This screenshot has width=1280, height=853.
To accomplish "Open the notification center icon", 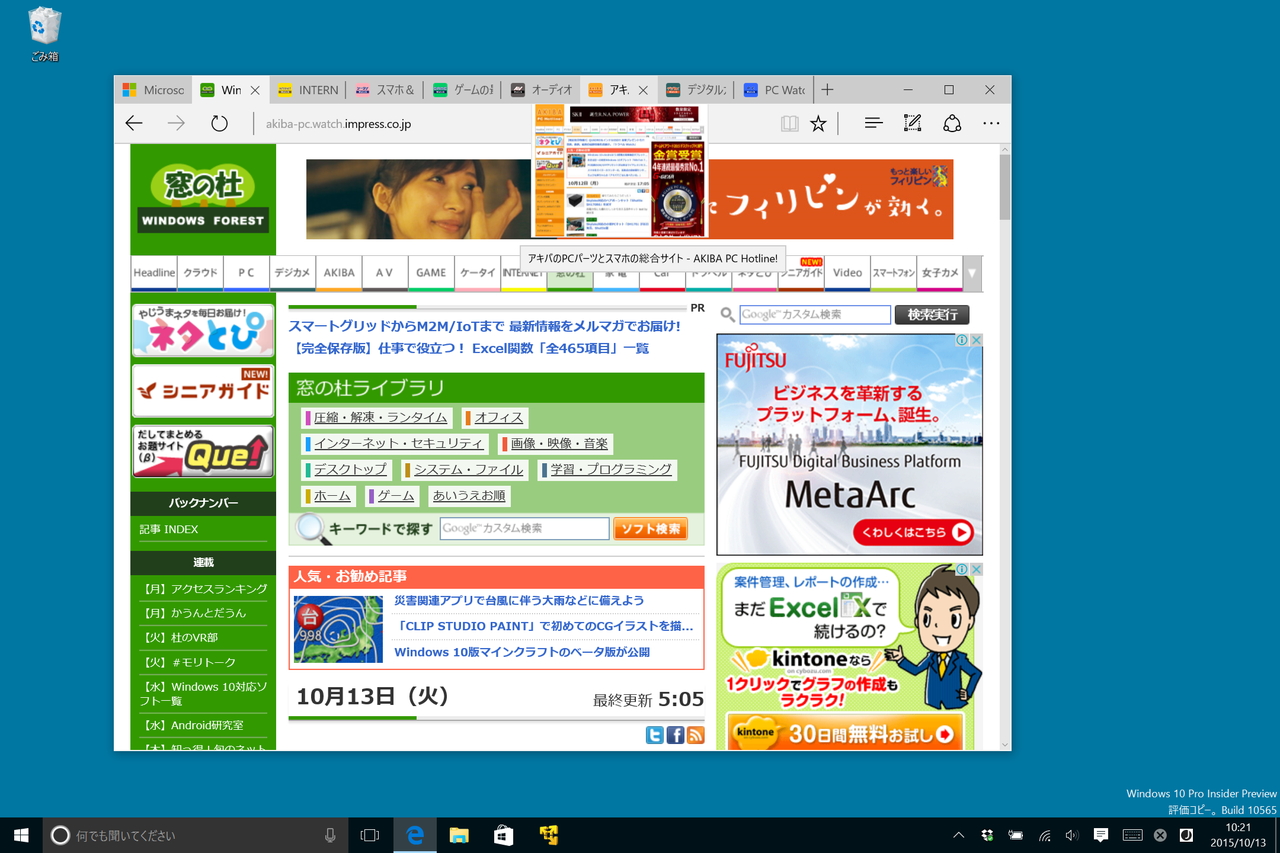I will (x=1101, y=834).
